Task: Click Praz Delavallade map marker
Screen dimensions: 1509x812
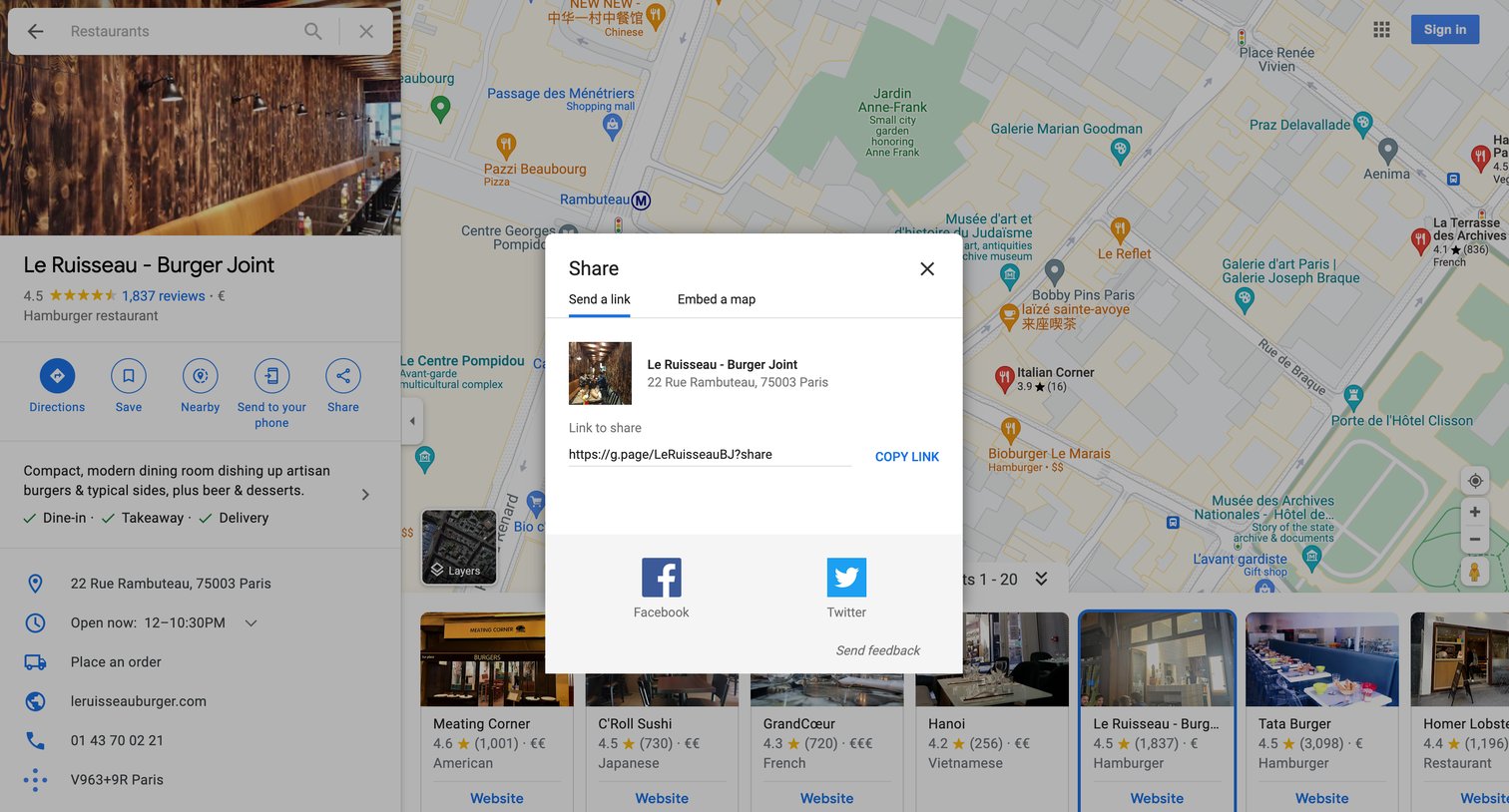Action: [x=1363, y=125]
